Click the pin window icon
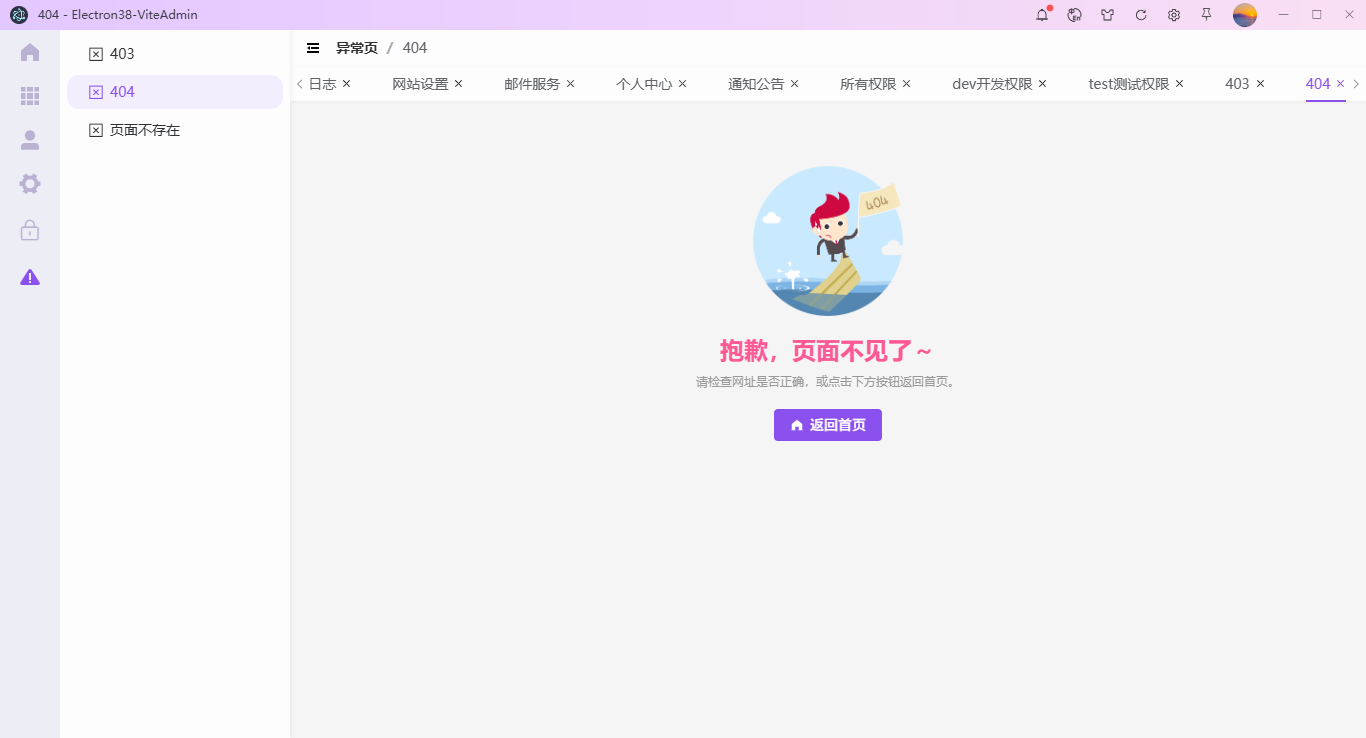This screenshot has height=738, width=1366. (1207, 15)
